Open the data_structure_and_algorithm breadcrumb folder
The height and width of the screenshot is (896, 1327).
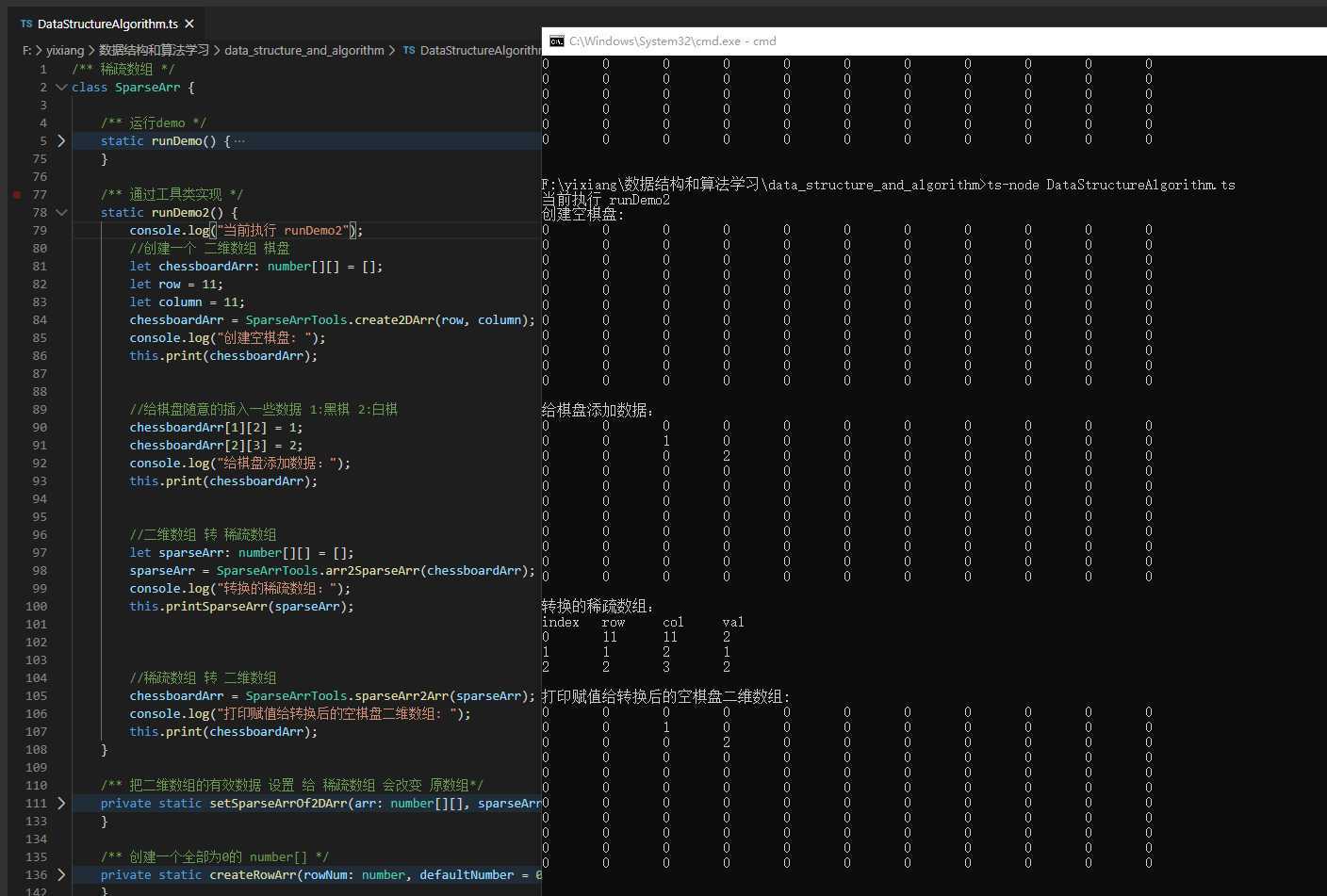point(304,50)
